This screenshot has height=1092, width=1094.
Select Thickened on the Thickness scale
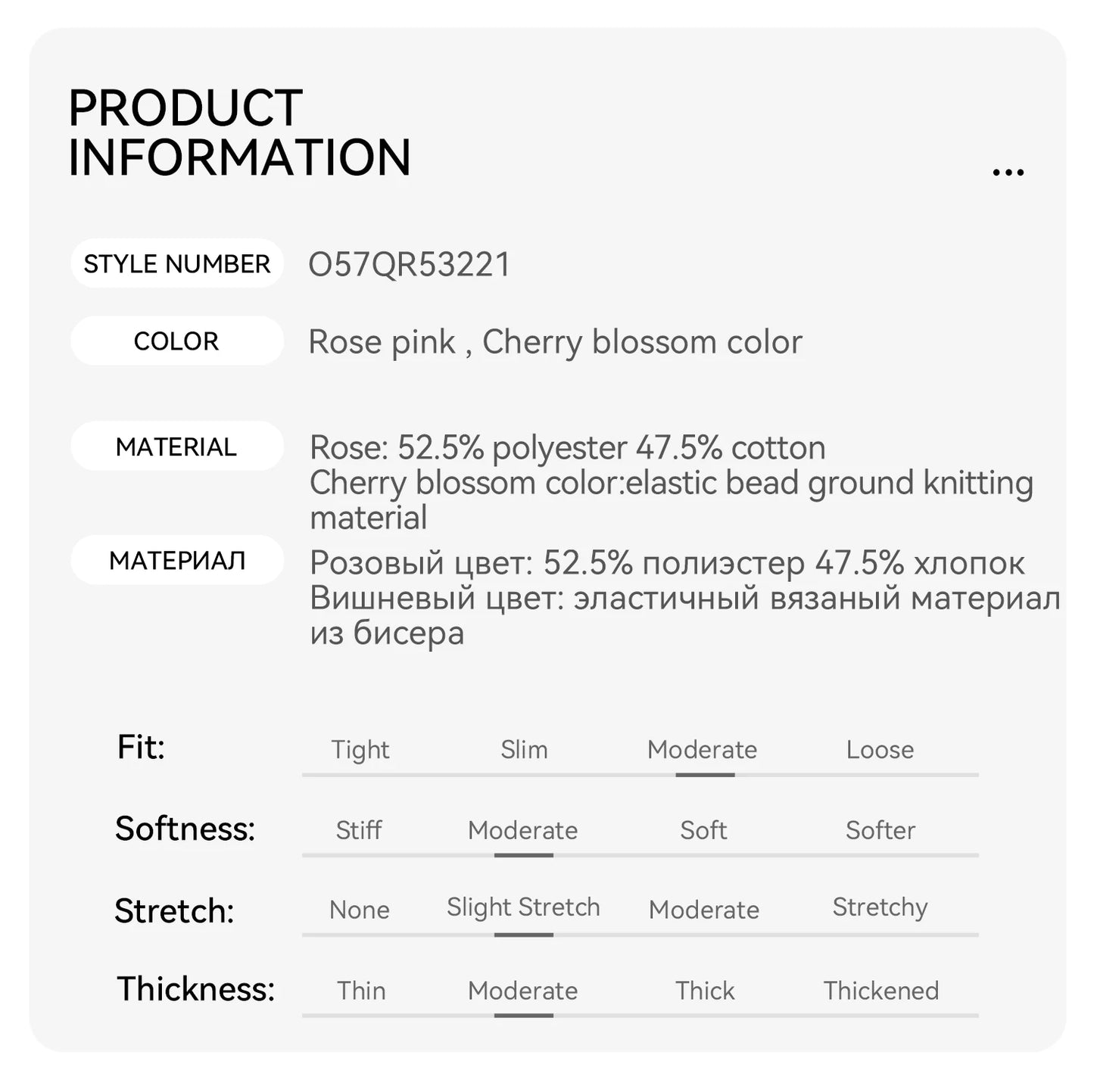point(881,991)
